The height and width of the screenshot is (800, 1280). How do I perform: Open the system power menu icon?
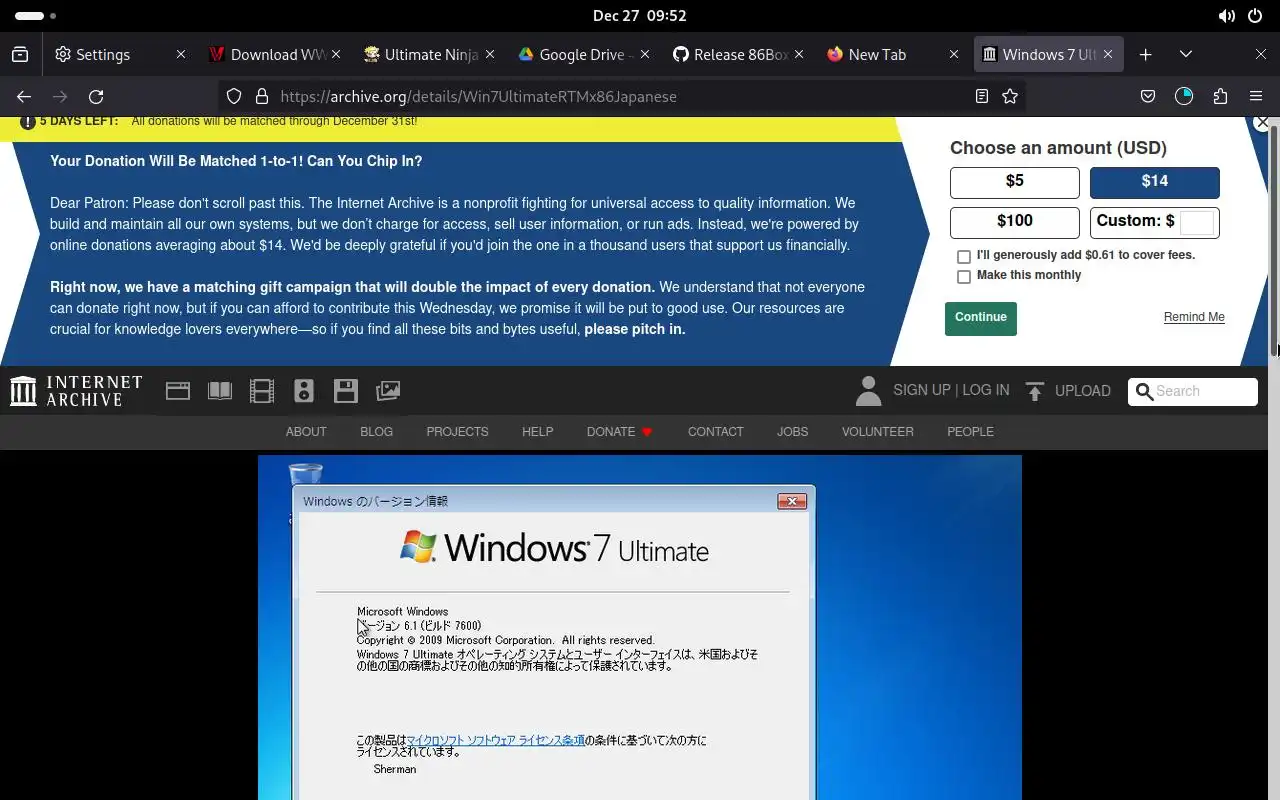pos(1255,16)
